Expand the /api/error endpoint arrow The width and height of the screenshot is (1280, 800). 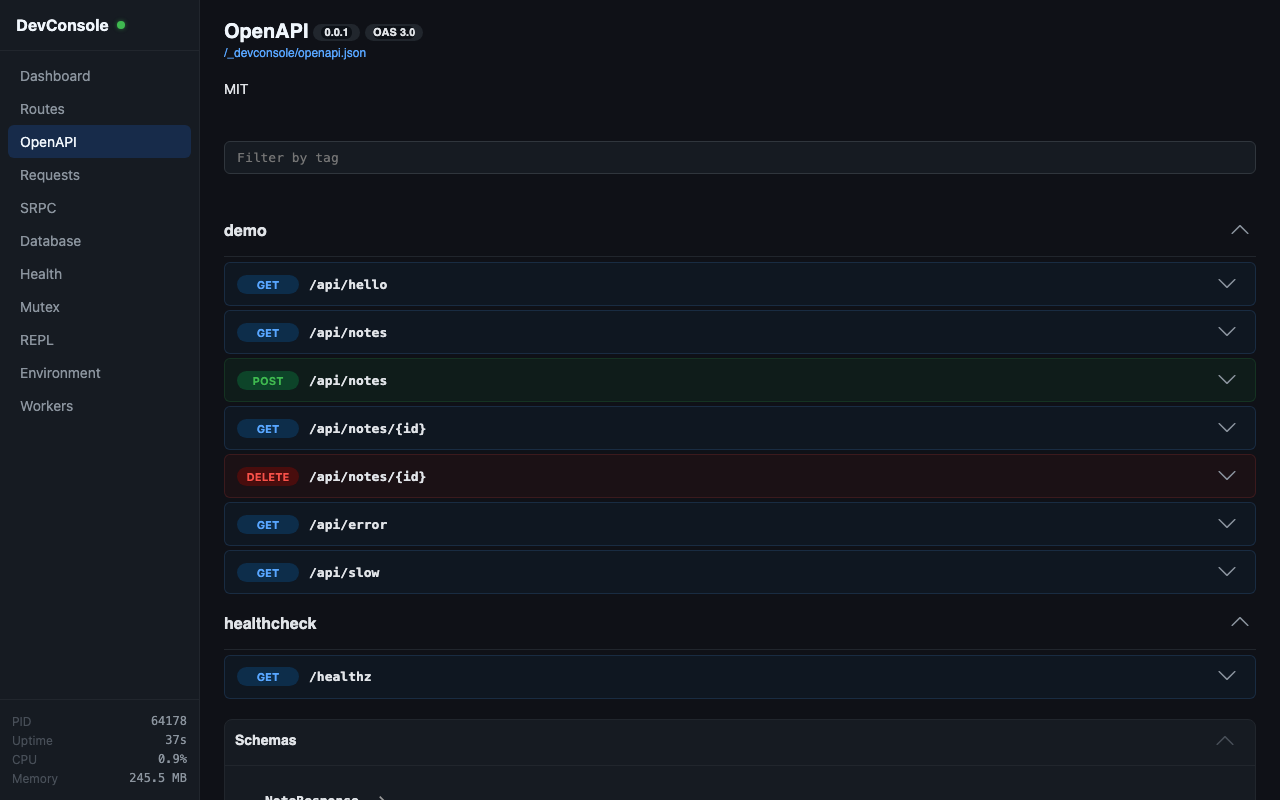click(1227, 524)
